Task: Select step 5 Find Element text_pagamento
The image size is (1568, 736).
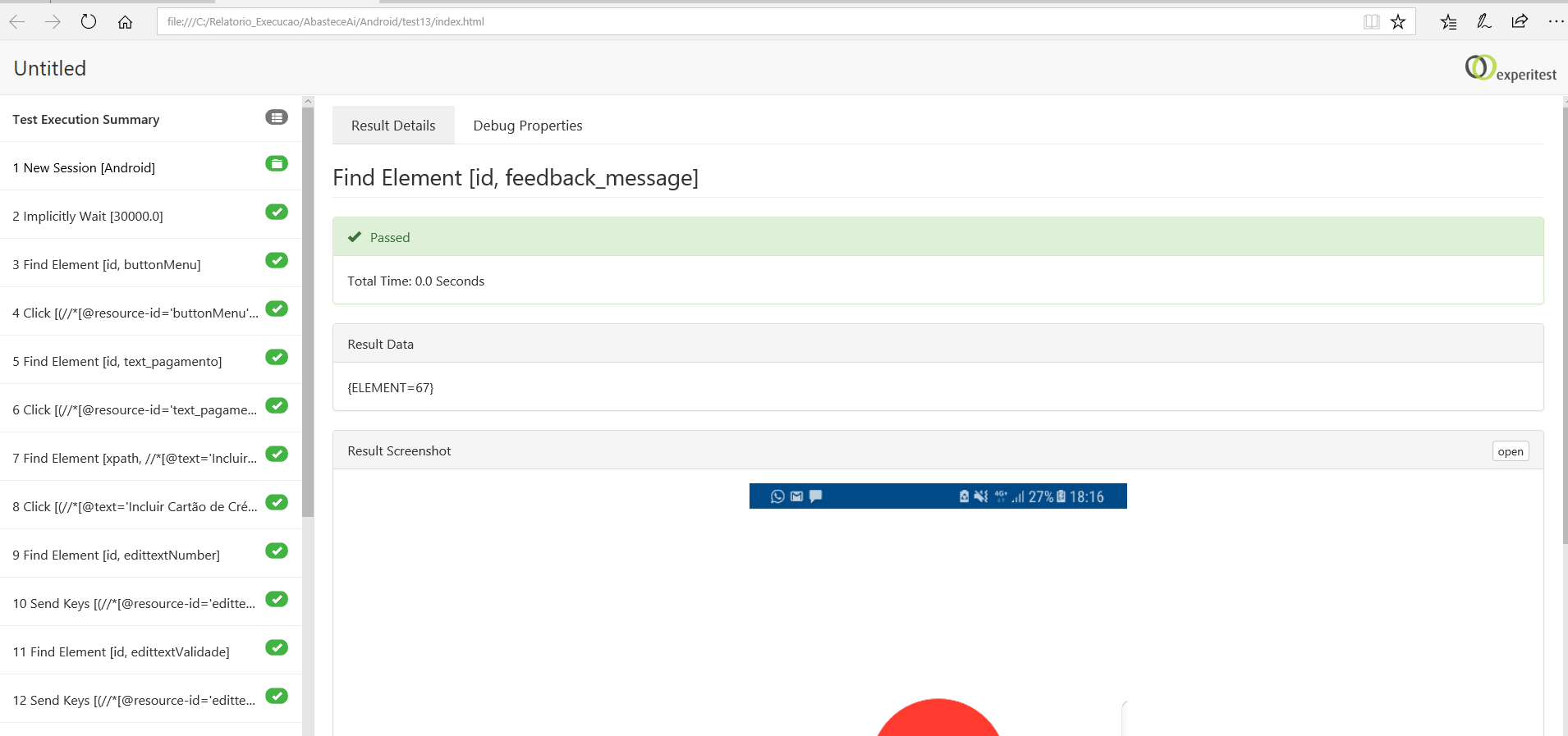Action: [117, 361]
